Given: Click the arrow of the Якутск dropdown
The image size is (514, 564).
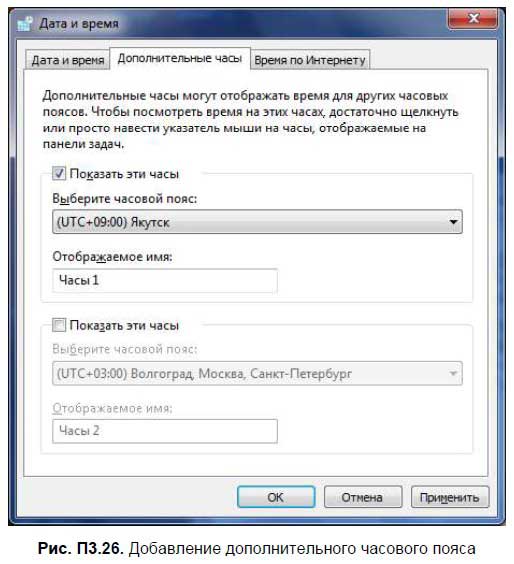Looking at the screenshot, I should 453,222.
